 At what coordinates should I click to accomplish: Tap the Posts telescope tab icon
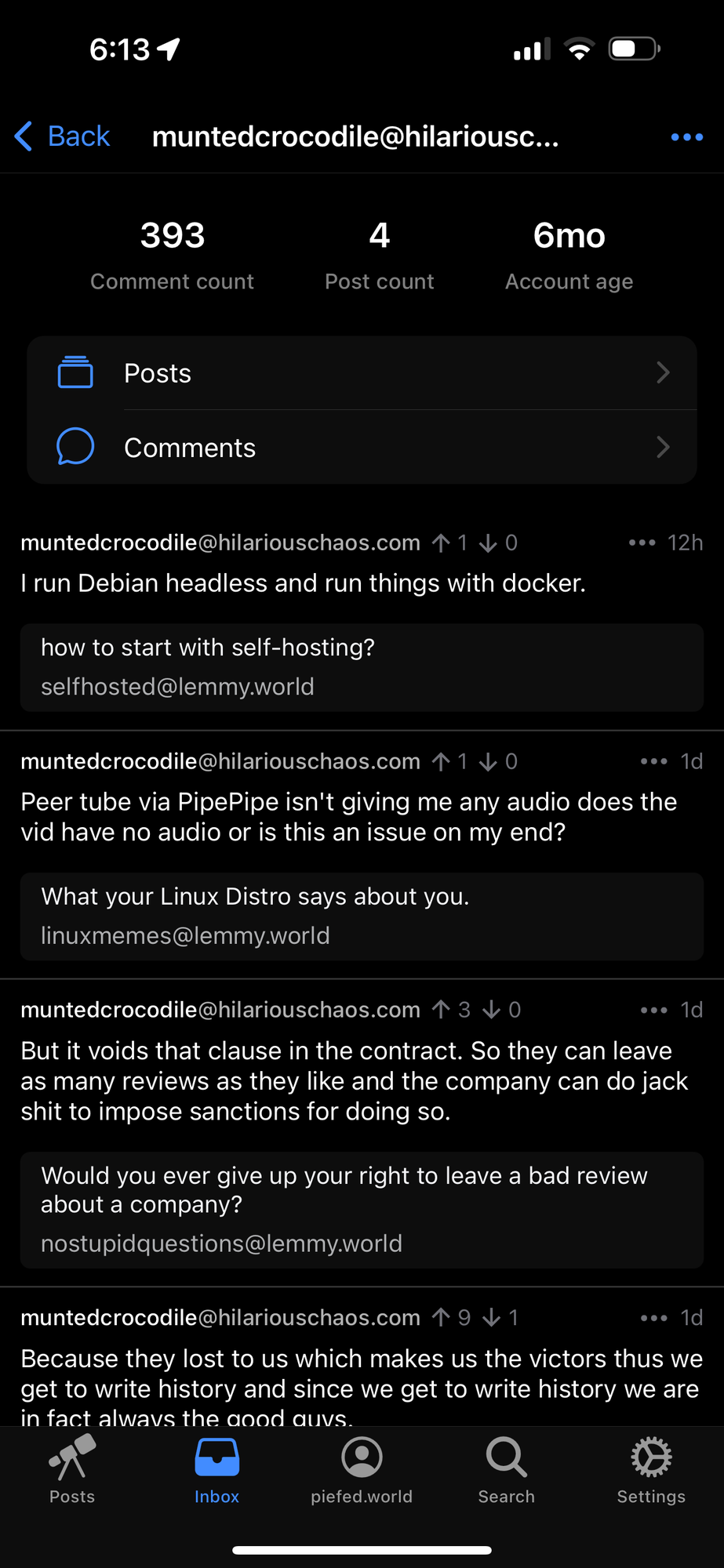click(x=72, y=1457)
